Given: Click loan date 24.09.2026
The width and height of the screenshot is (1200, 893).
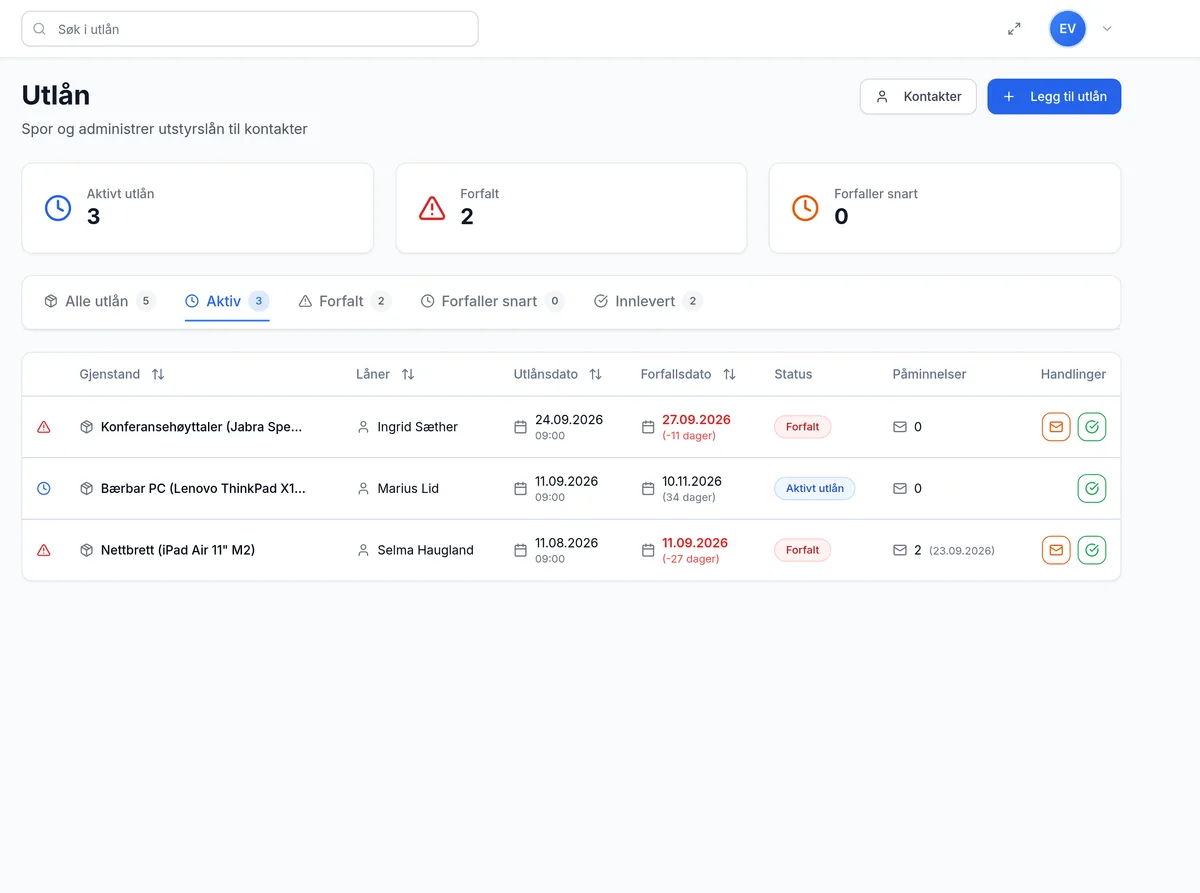Looking at the screenshot, I should 569,420.
